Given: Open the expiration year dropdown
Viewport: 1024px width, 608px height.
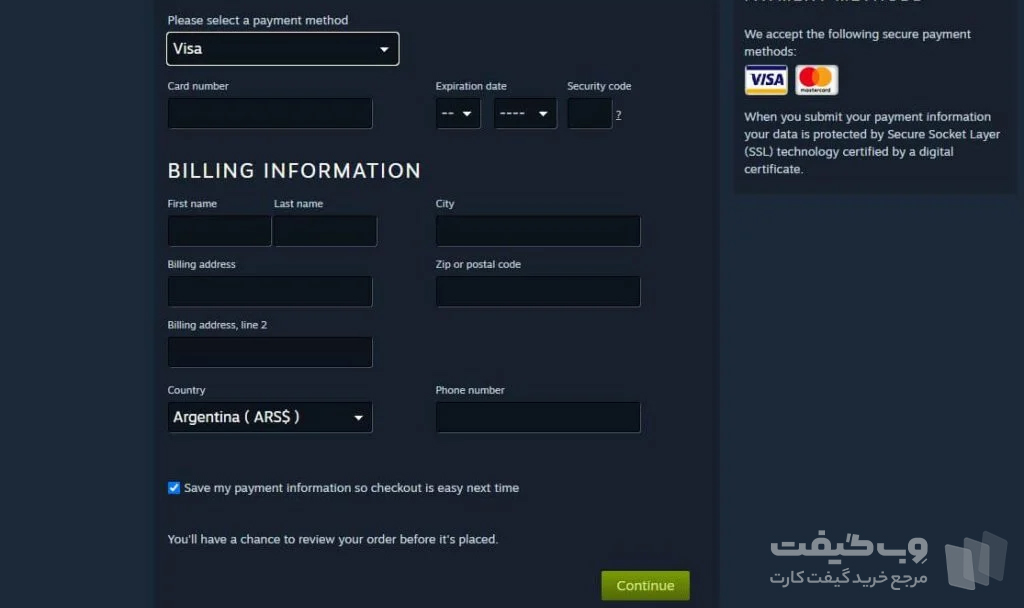Looking at the screenshot, I should (x=525, y=114).
